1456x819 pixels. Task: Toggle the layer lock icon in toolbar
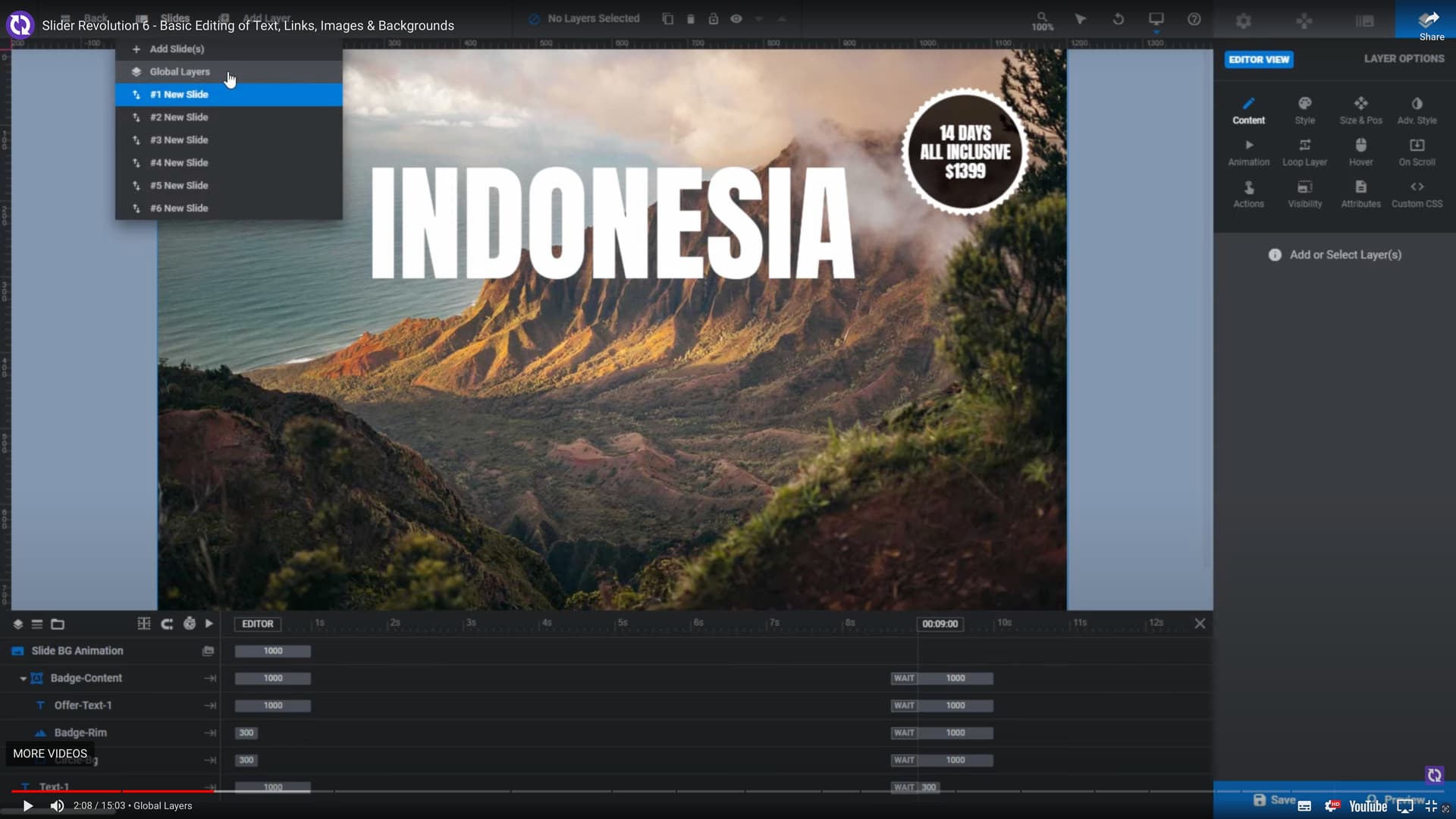[713, 19]
